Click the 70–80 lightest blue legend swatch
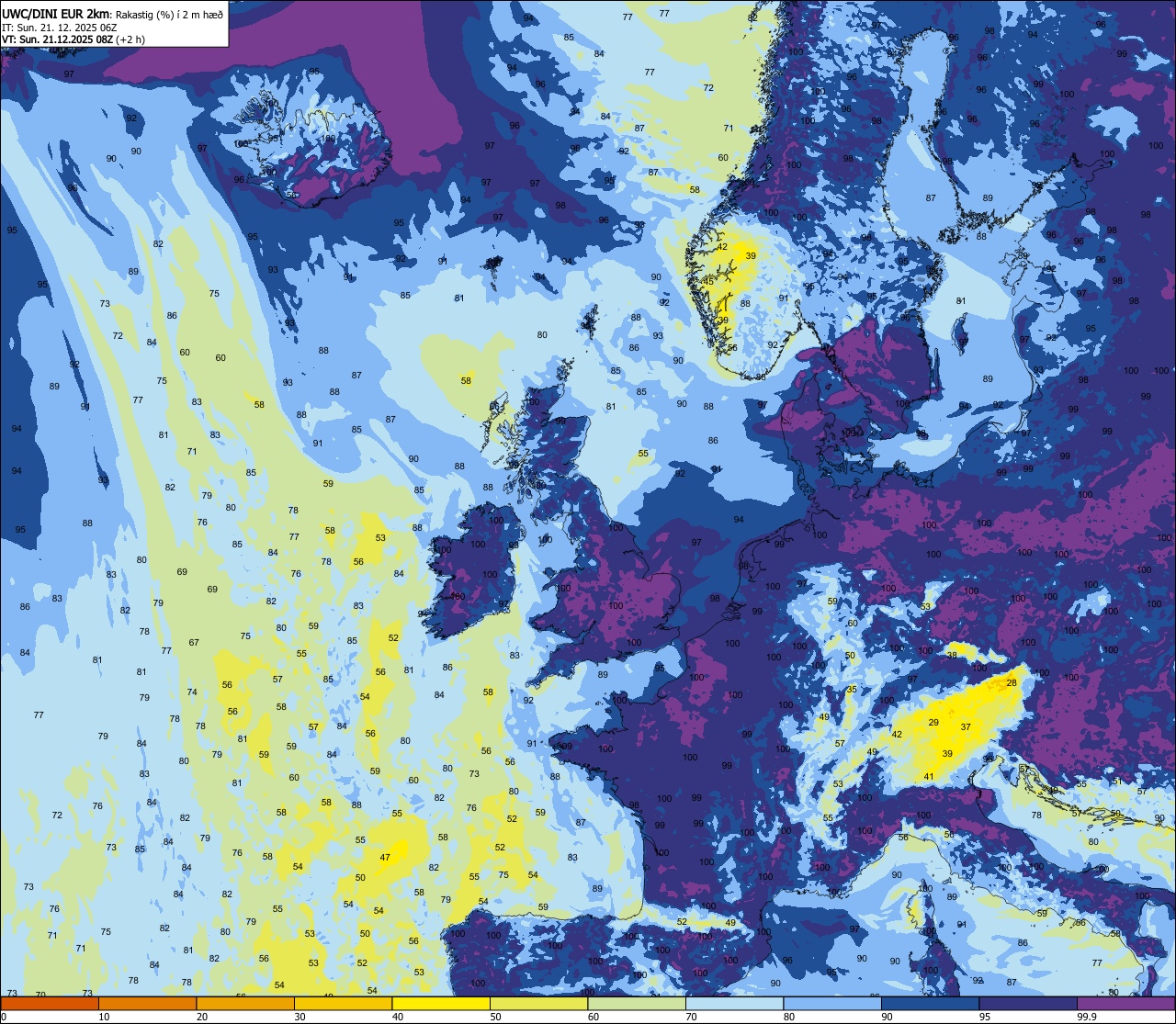The width and height of the screenshot is (1176, 1024). (x=735, y=1003)
